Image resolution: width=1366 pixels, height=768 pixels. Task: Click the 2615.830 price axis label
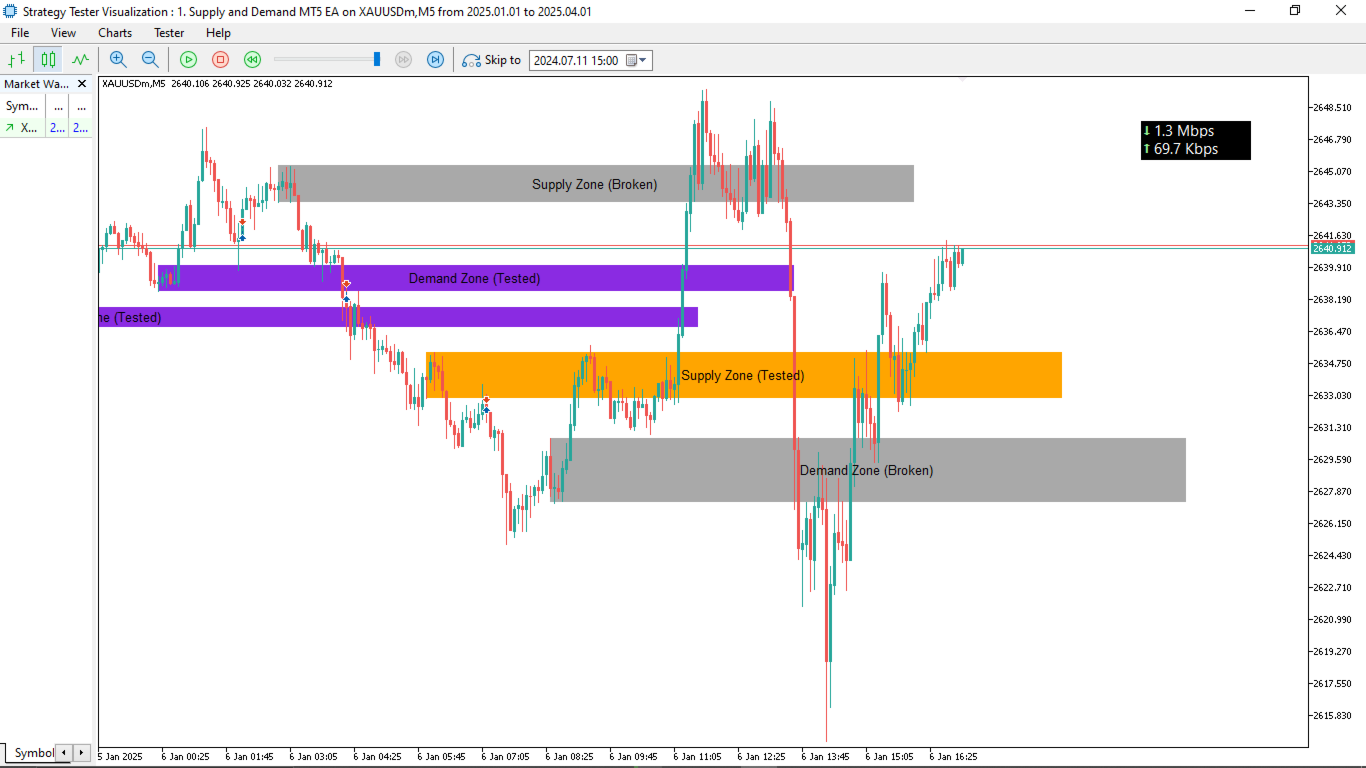click(1331, 715)
